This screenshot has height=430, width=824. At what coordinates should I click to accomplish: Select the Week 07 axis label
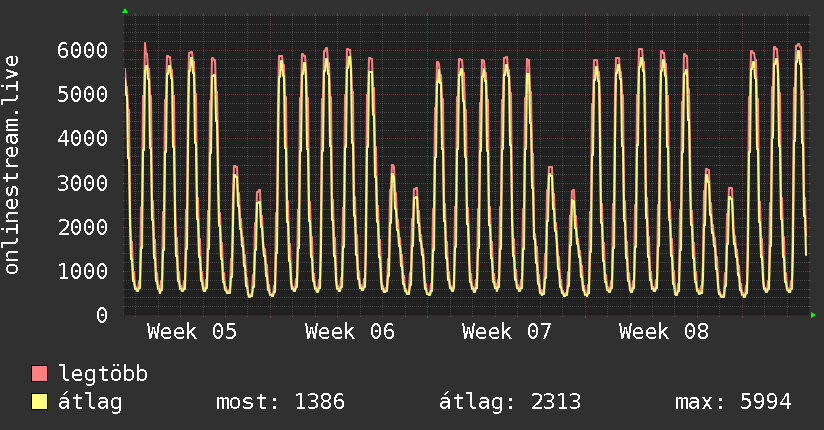click(507, 332)
